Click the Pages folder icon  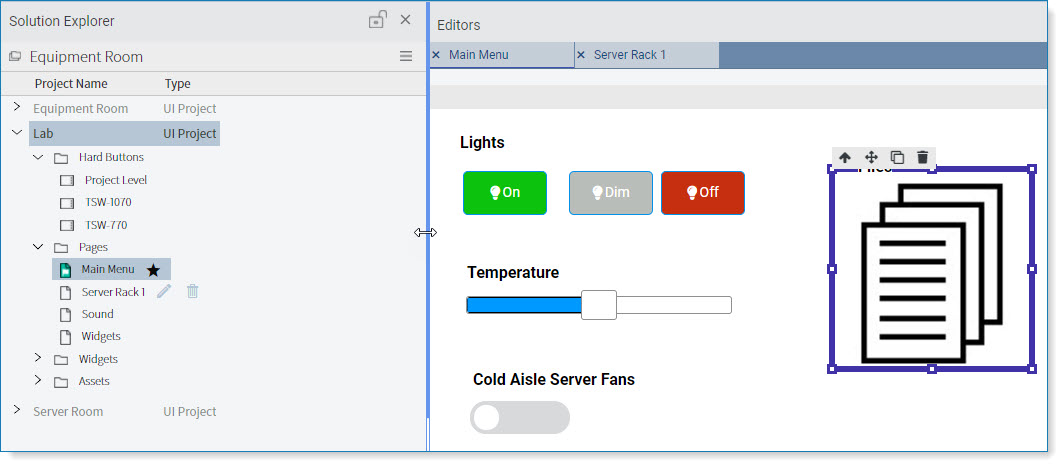tap(61, 248)
